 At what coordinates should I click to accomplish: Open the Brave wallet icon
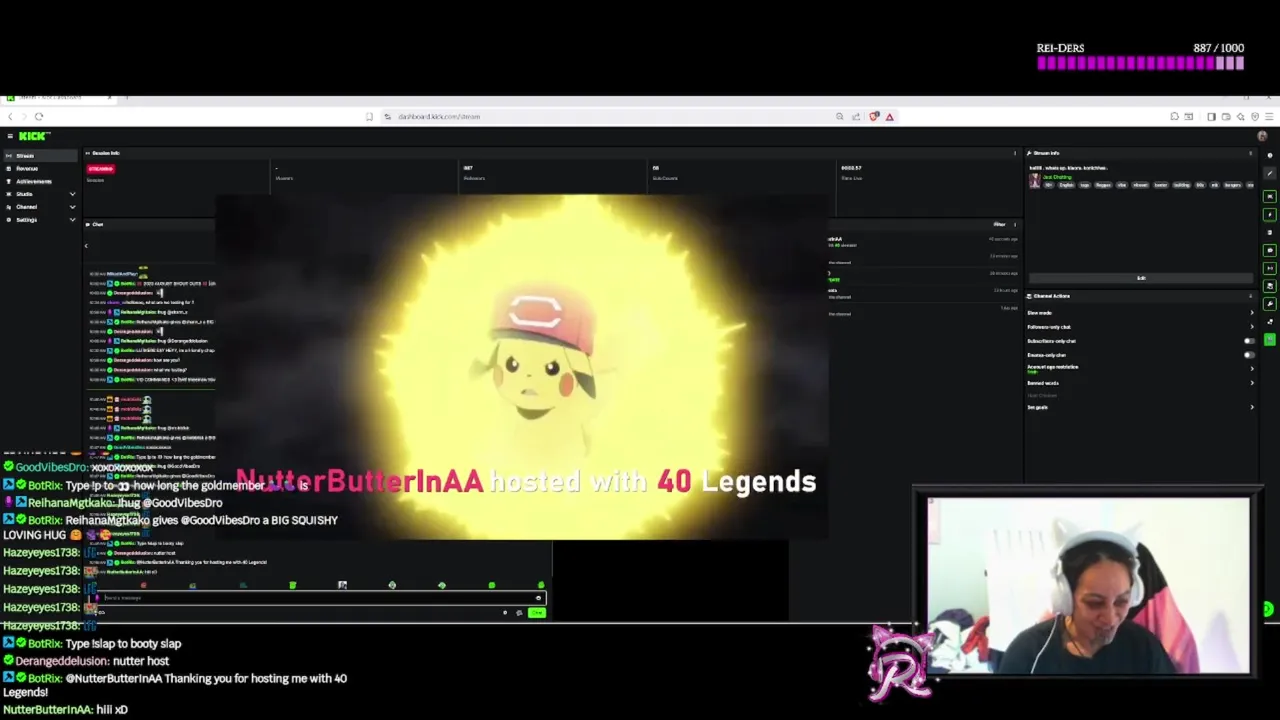[x=1225, y=116]
